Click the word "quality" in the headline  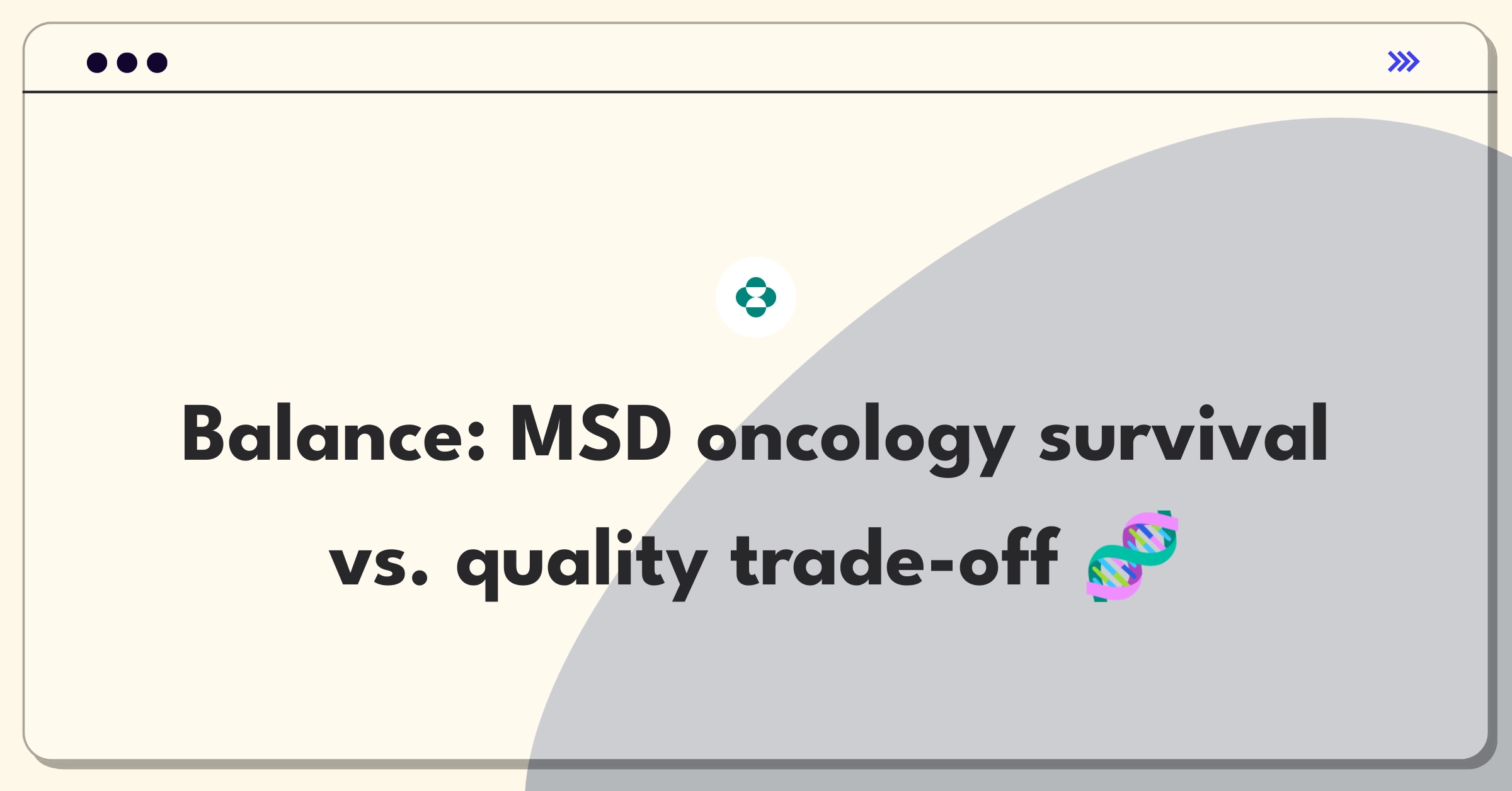581,564
